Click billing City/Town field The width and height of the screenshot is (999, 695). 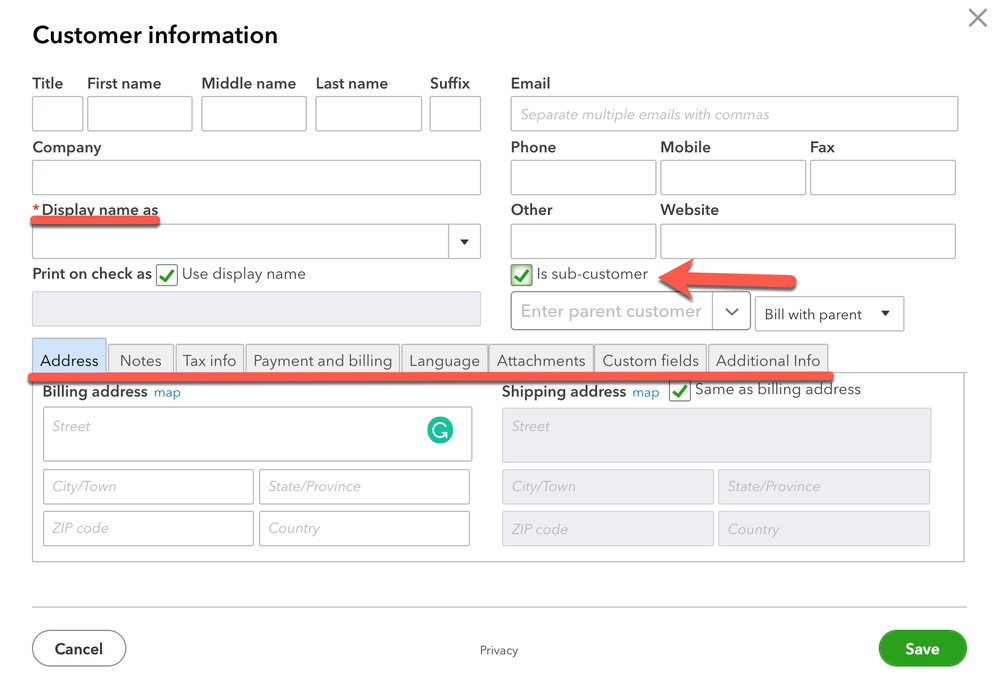pos(148,487)
